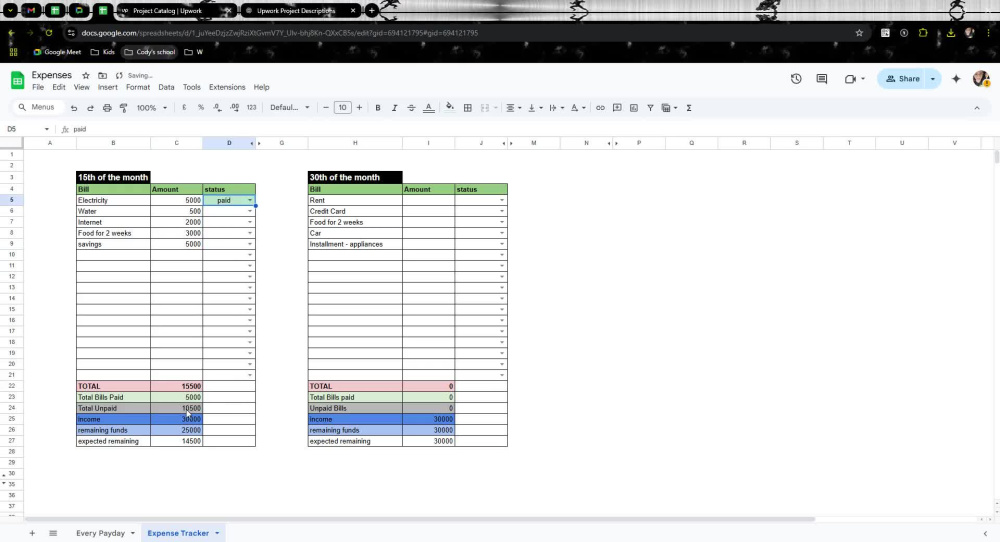Open the Default font dropdown
The height and width of the screenshot is (542, 1000).
coord(290,108)
